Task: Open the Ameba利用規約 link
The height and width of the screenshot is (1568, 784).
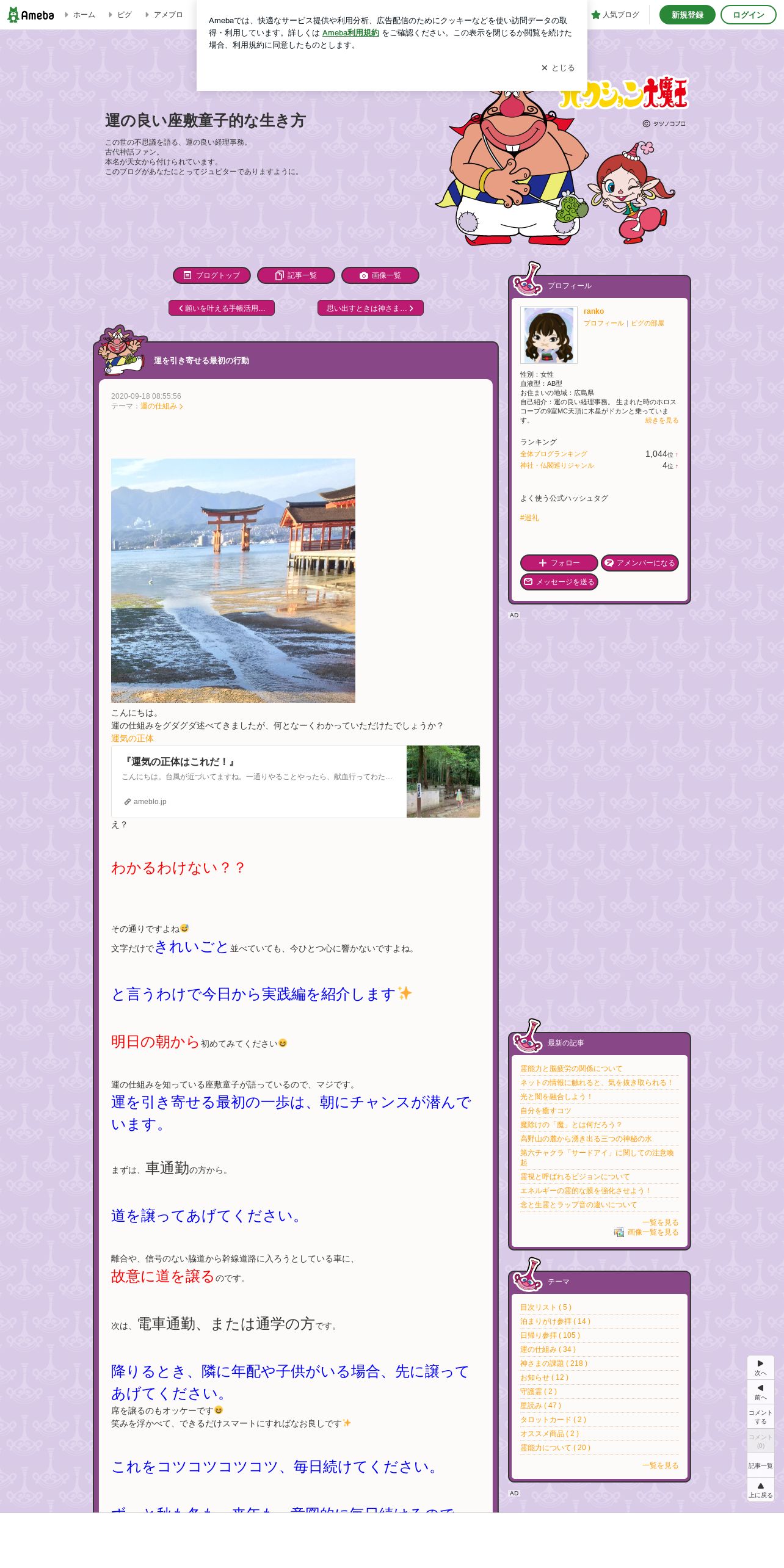Action: 350,33
